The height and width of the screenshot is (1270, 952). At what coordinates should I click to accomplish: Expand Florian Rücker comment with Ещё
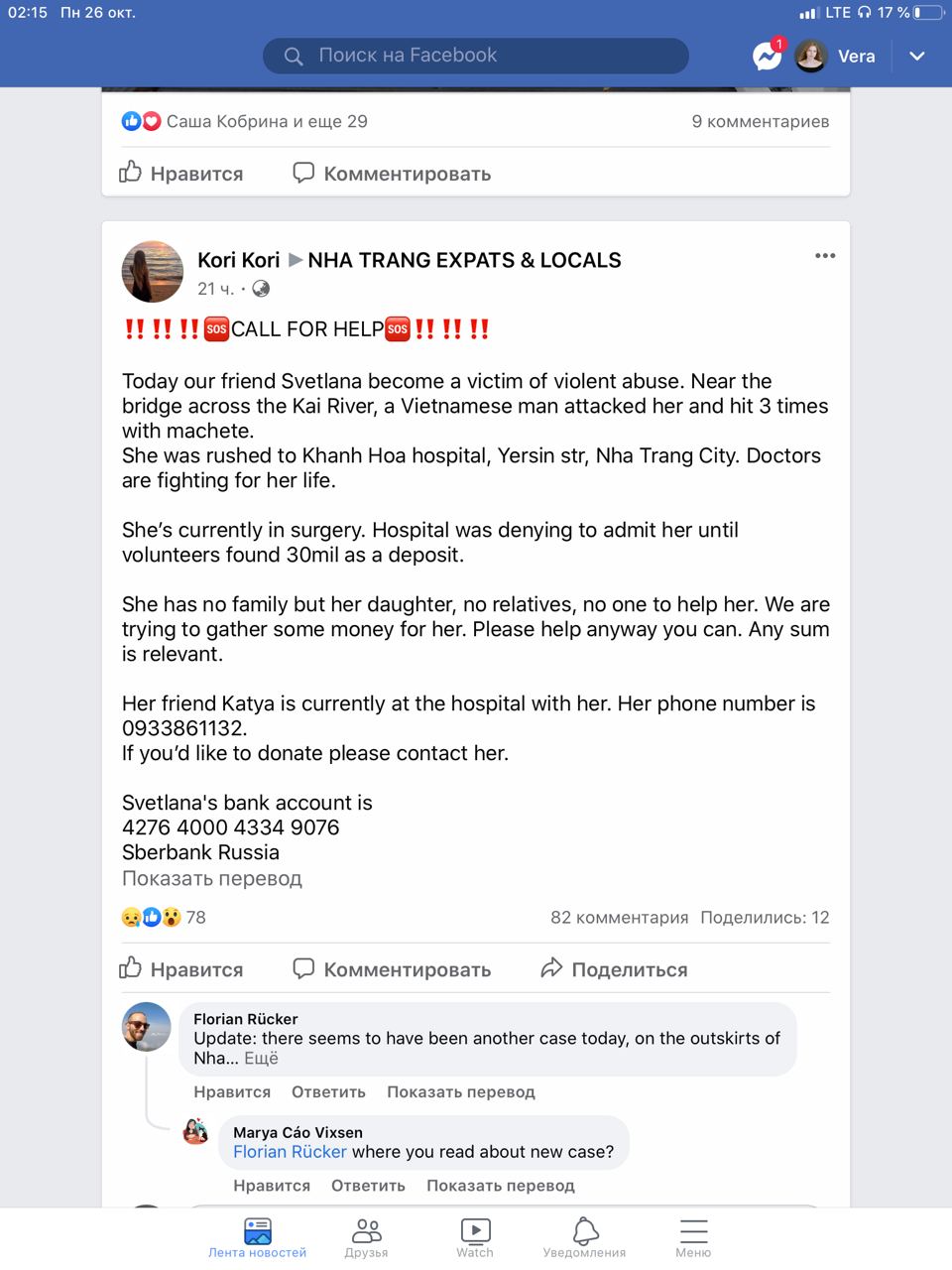(x=262, y=1058)
